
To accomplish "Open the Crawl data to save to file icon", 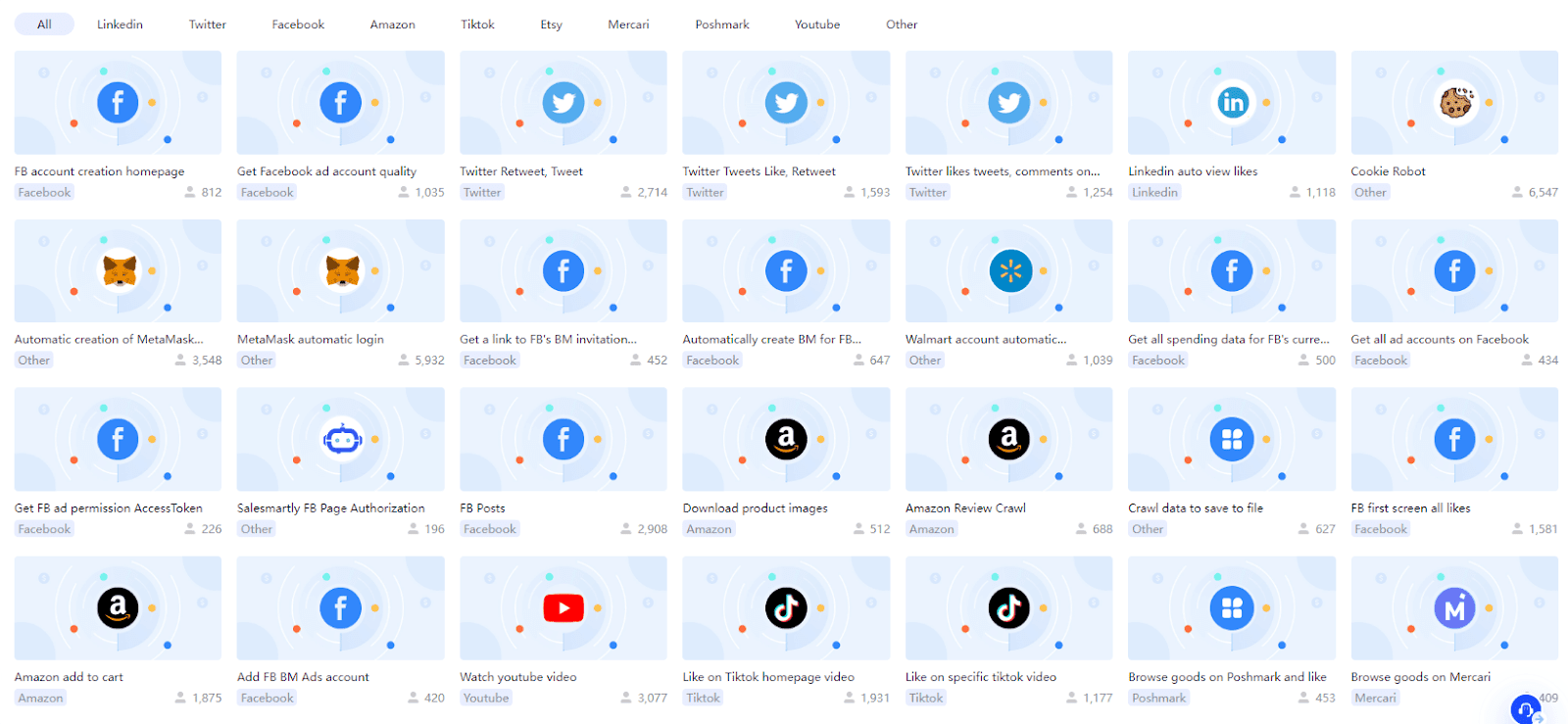I will point(1232,439).
